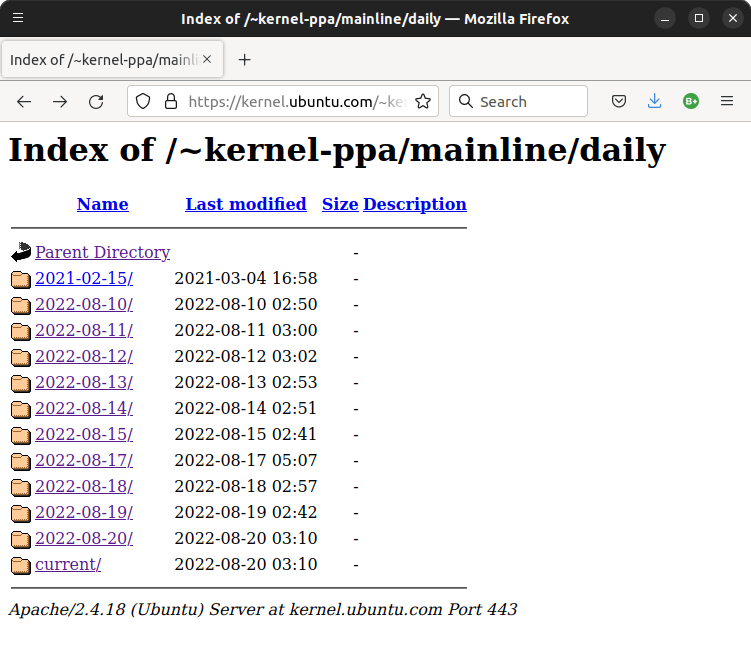This screenshot has height=664, width=751.
Task: Click folder icon beside 2022-08-11/
Action: (21, 331)
